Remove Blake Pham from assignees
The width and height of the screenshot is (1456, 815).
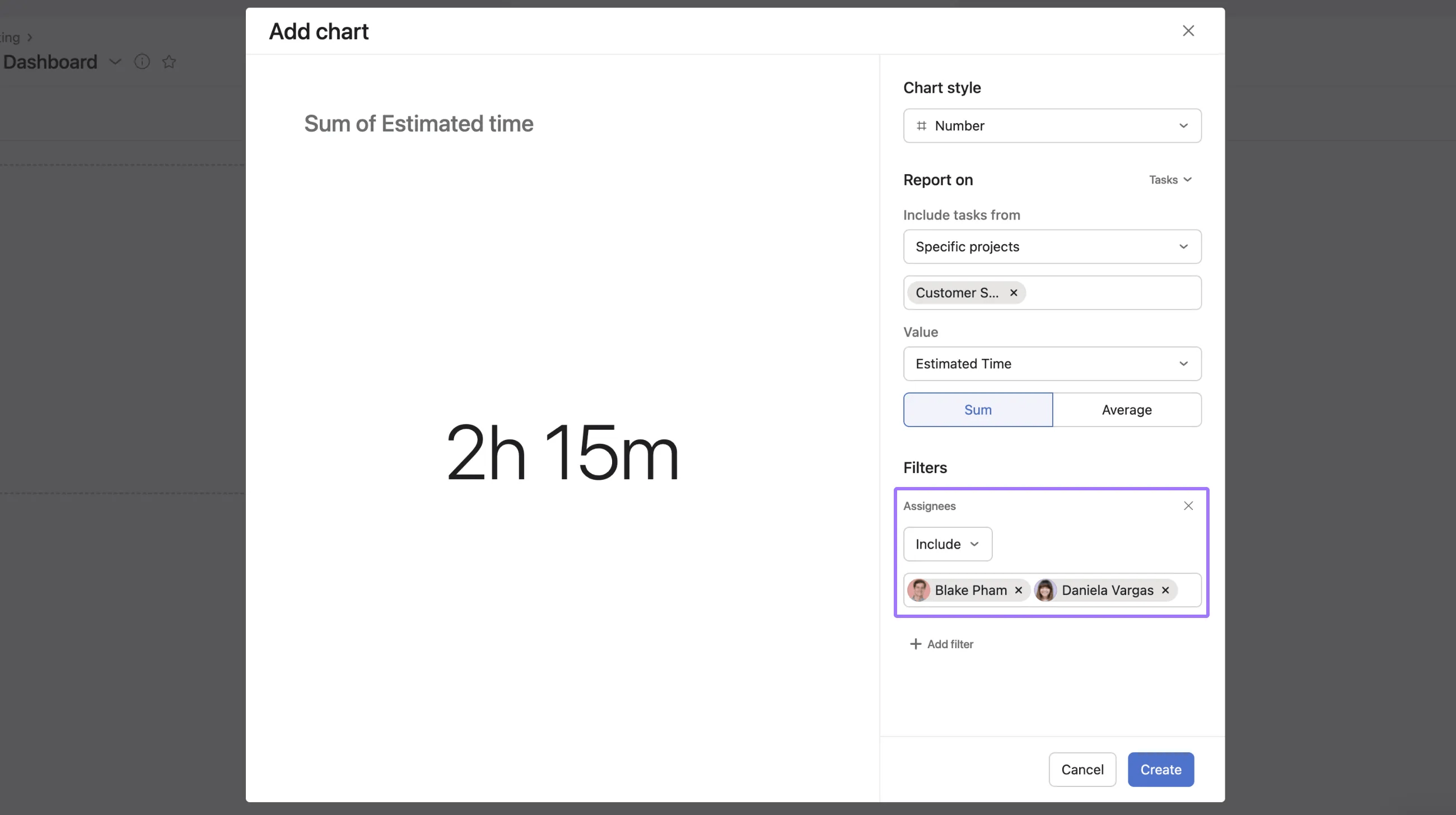pyautogui.click(x=1019, y=589)
